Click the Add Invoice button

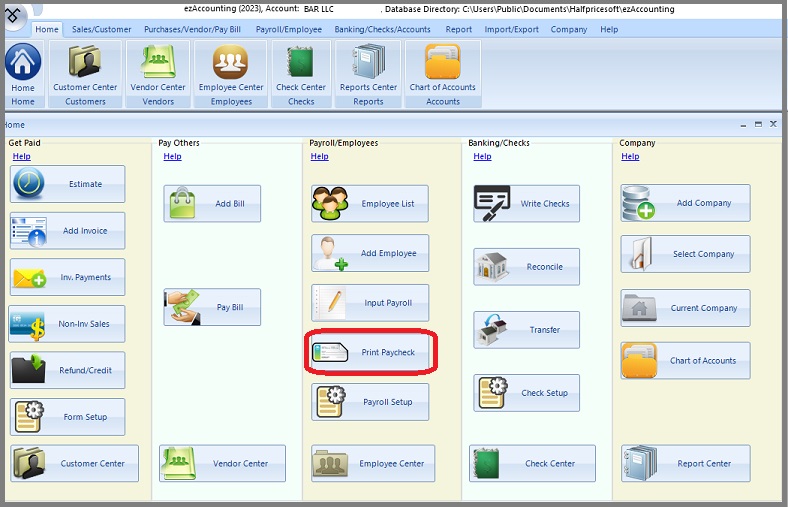pos(68,231)
